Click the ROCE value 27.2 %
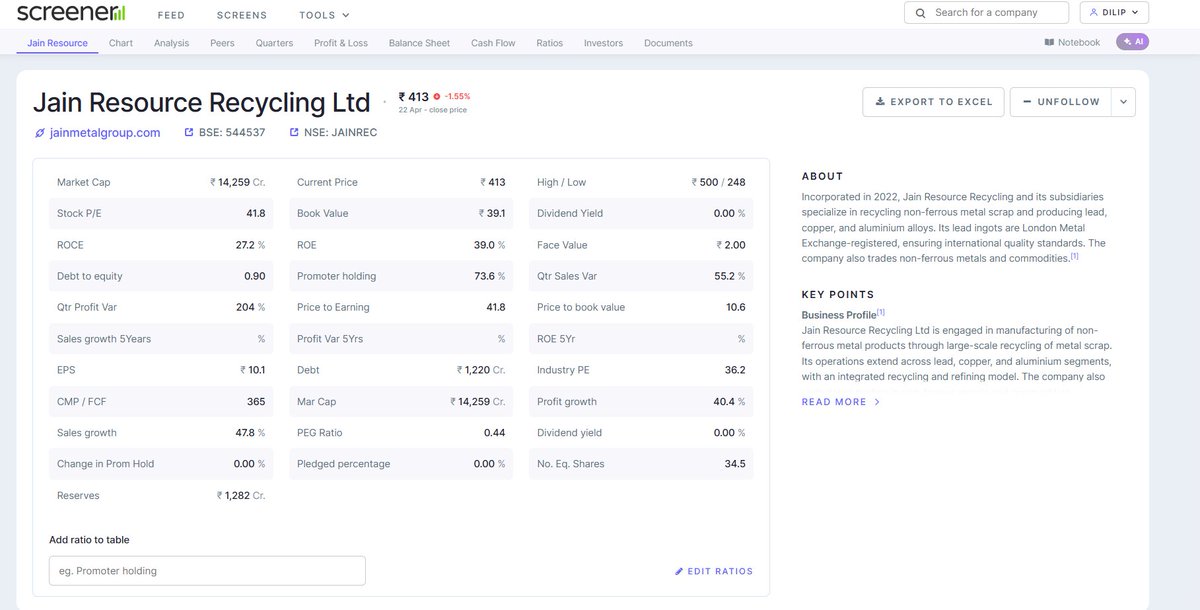The height and width of the screenshot is (610, 1200). (250, 245)
